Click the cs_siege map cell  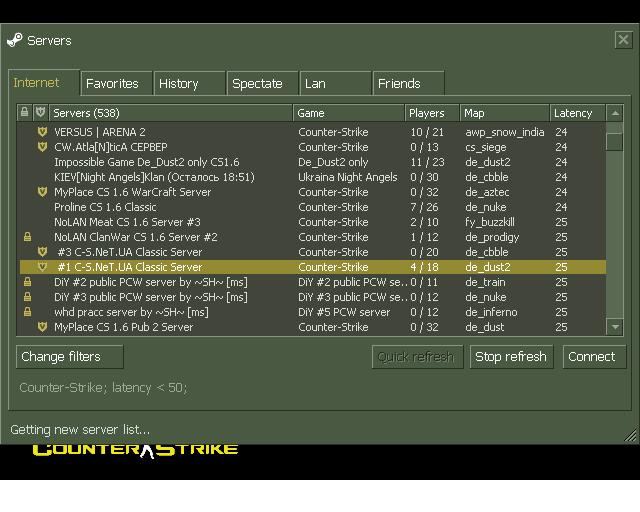(x=486, y=147)
